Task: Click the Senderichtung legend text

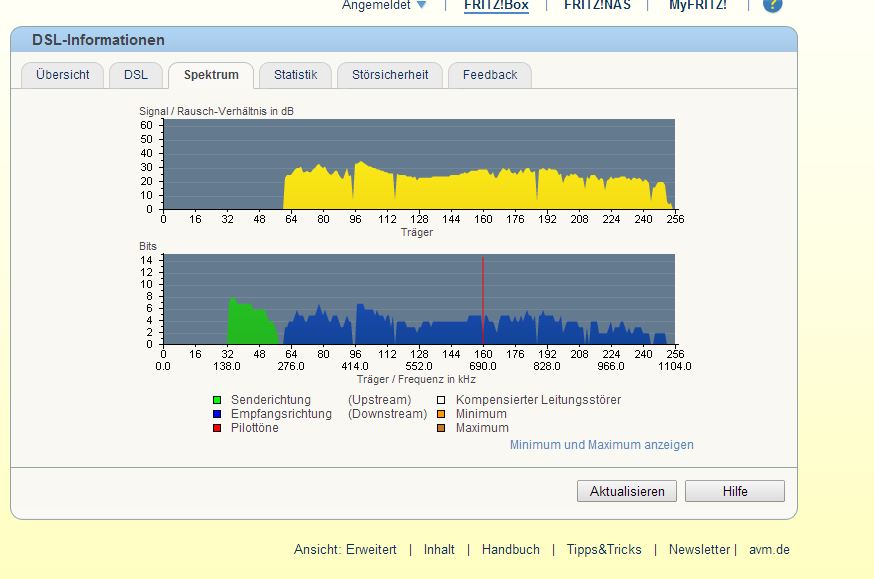Action: pyautogui.click(x=271, y=400)
